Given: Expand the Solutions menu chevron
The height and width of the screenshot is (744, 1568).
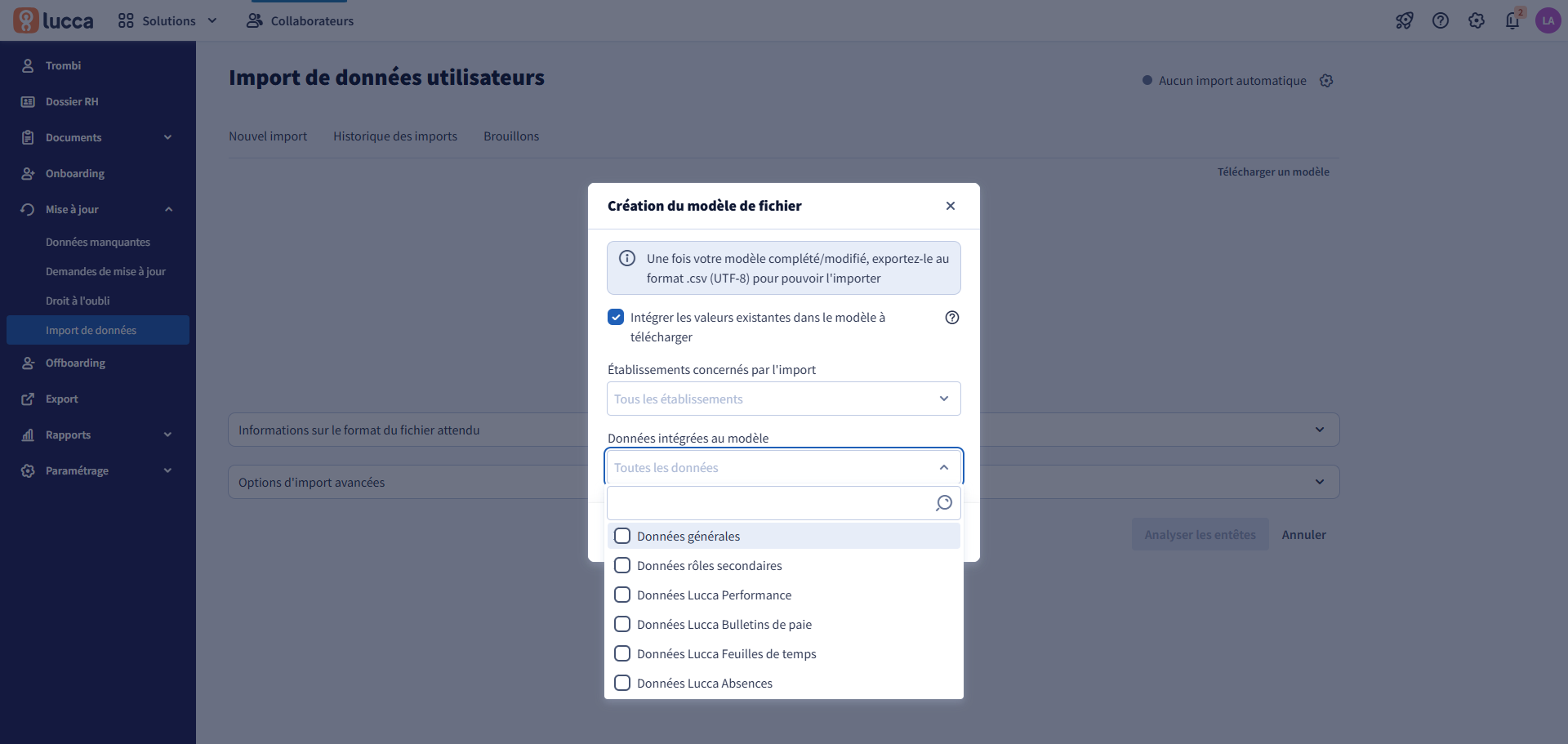Looking at the screenshot, I should tap(212, 20).
